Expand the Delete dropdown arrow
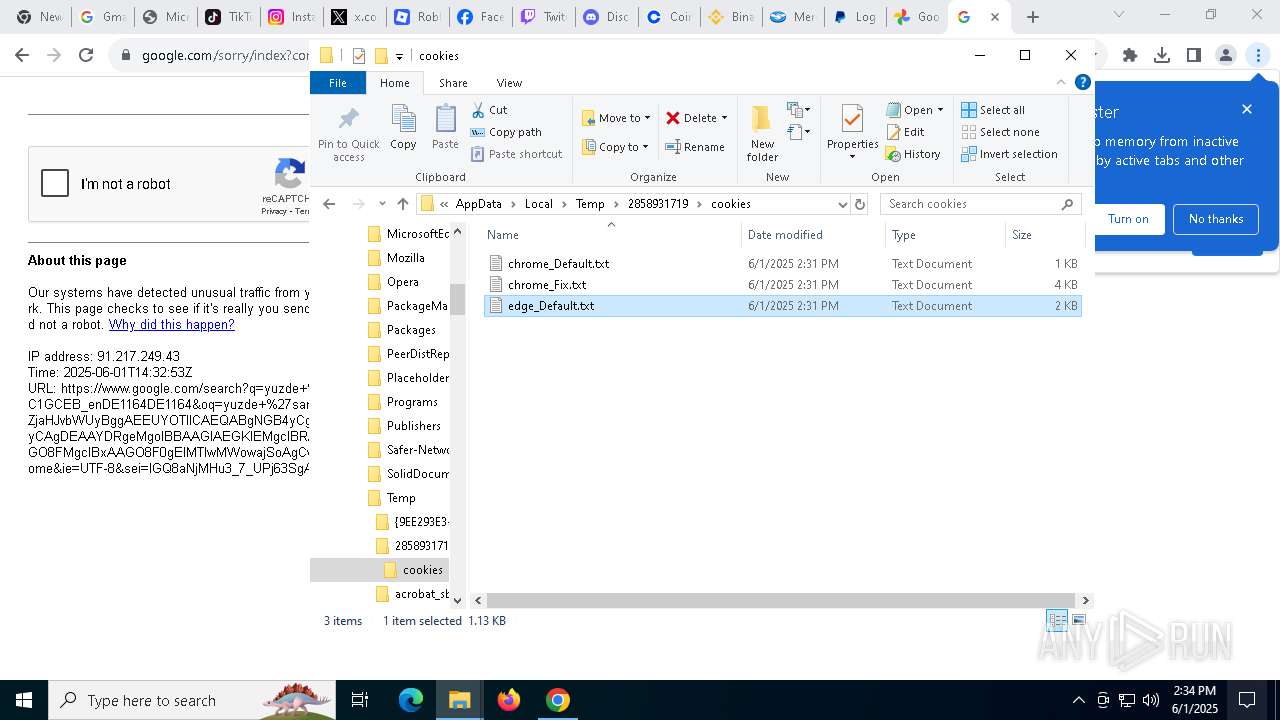Viewport: 1280px width, 720px height. click(x=725, y=118)
